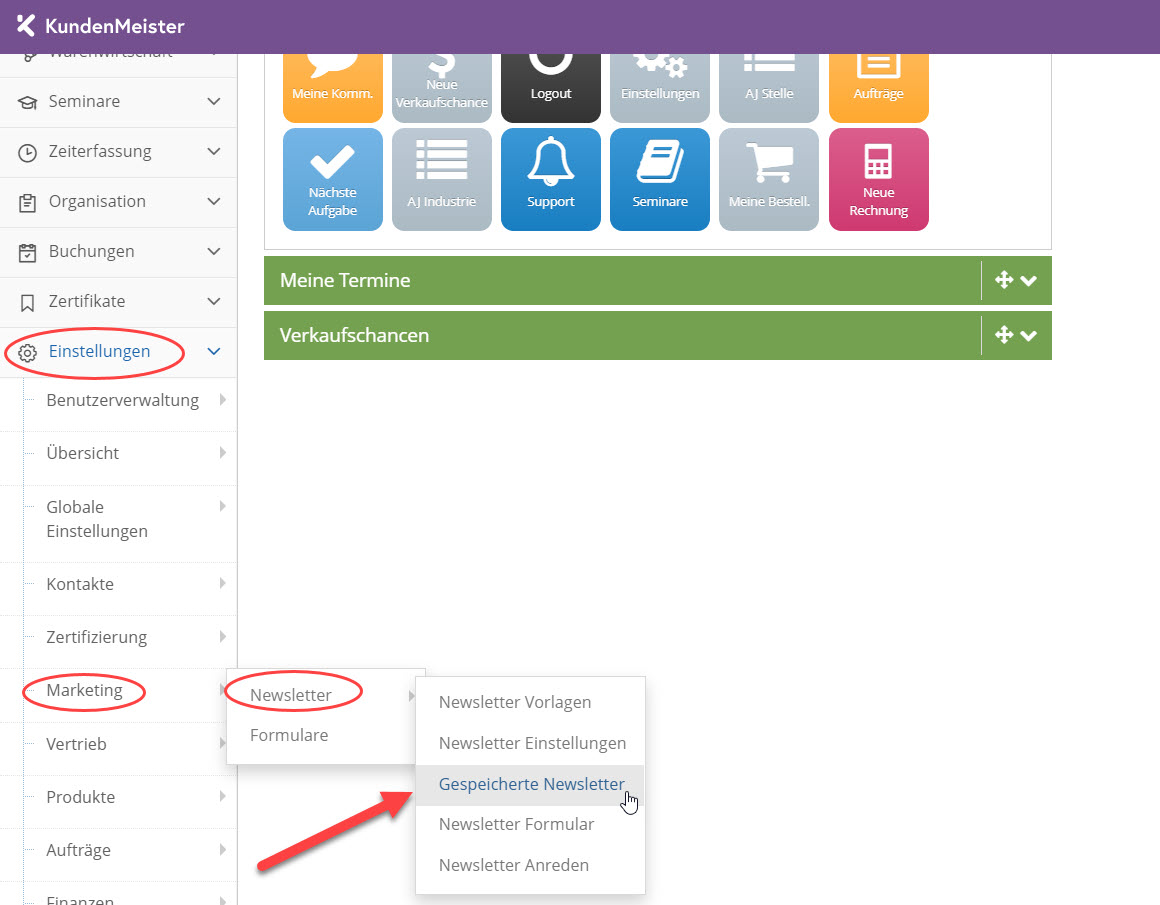Image resolution: width=1160 pixels, height=905 pixels.
Task: Open the Meine Bestell. cart tile
Action: click(769, 180)
